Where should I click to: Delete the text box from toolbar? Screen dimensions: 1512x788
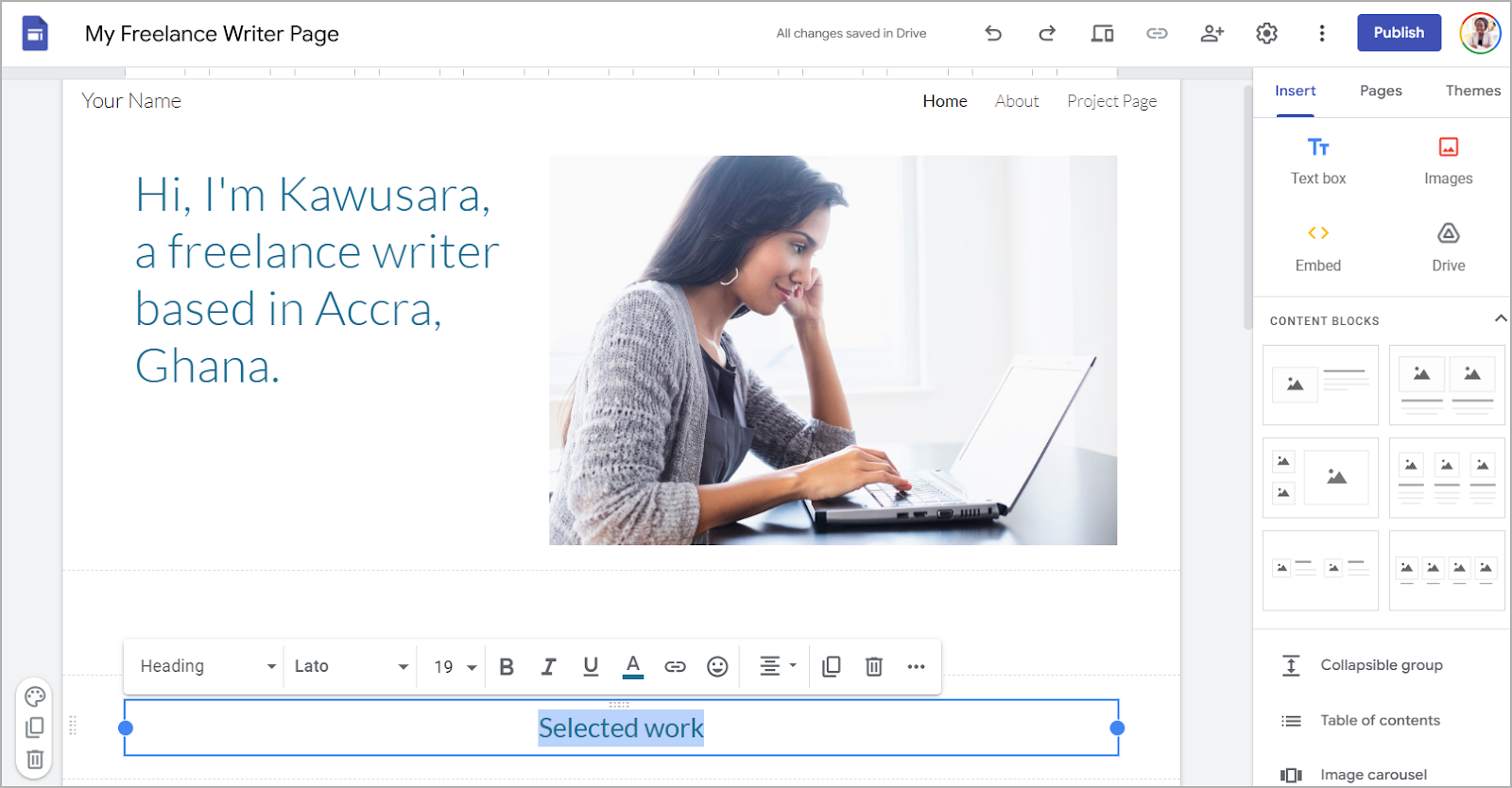click(x=874, y=666)
